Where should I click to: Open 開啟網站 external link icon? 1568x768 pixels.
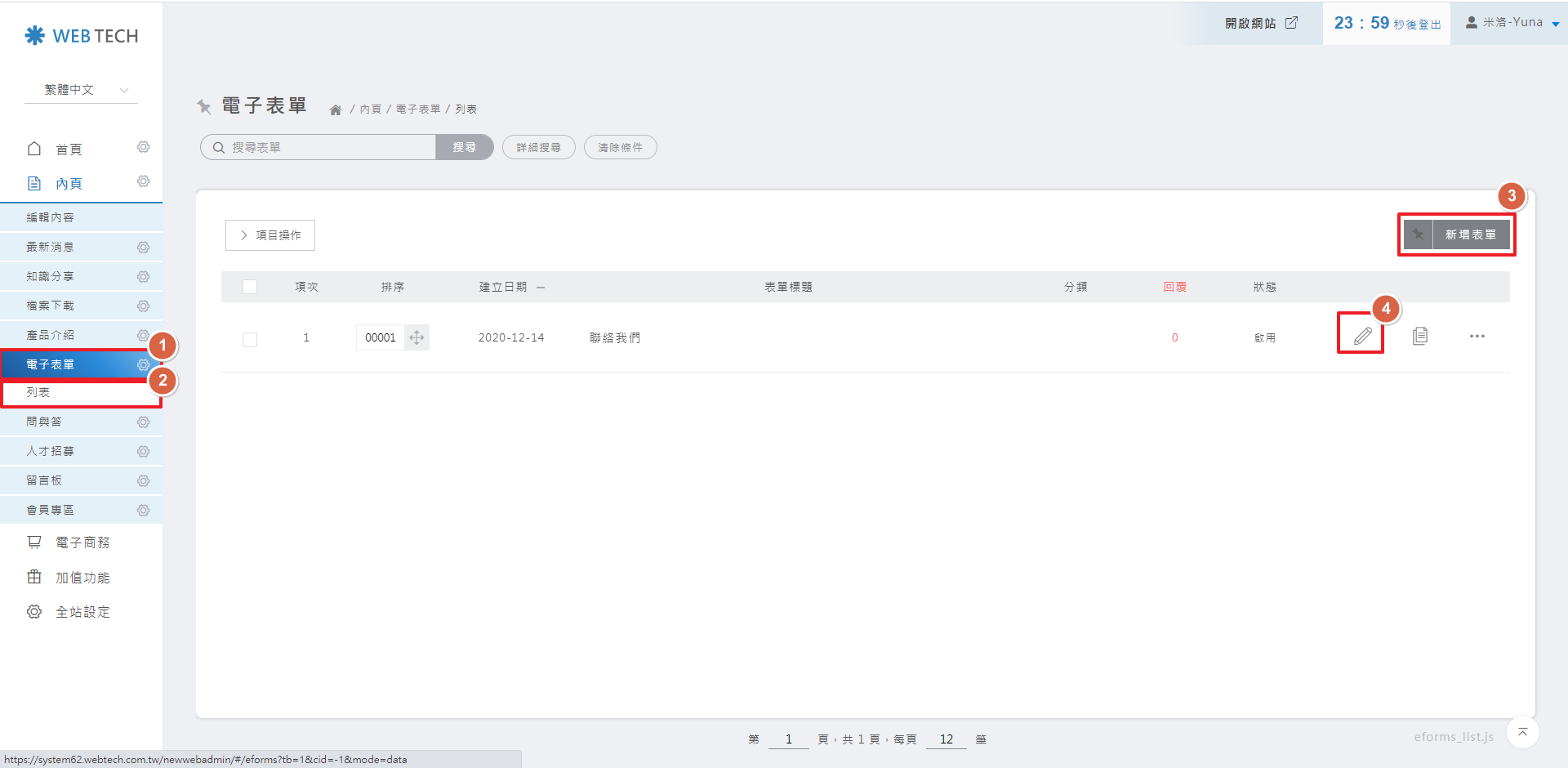1291,23
